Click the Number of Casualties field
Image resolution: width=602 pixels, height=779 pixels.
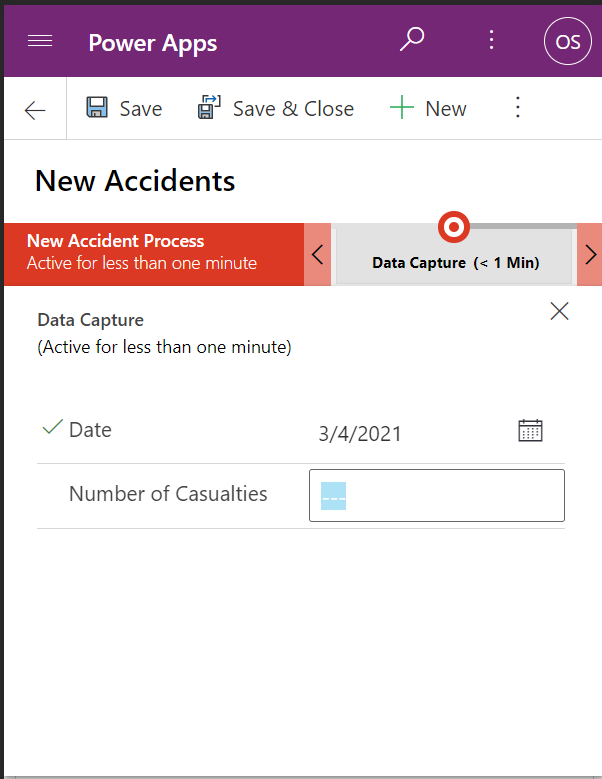(436, 495)
